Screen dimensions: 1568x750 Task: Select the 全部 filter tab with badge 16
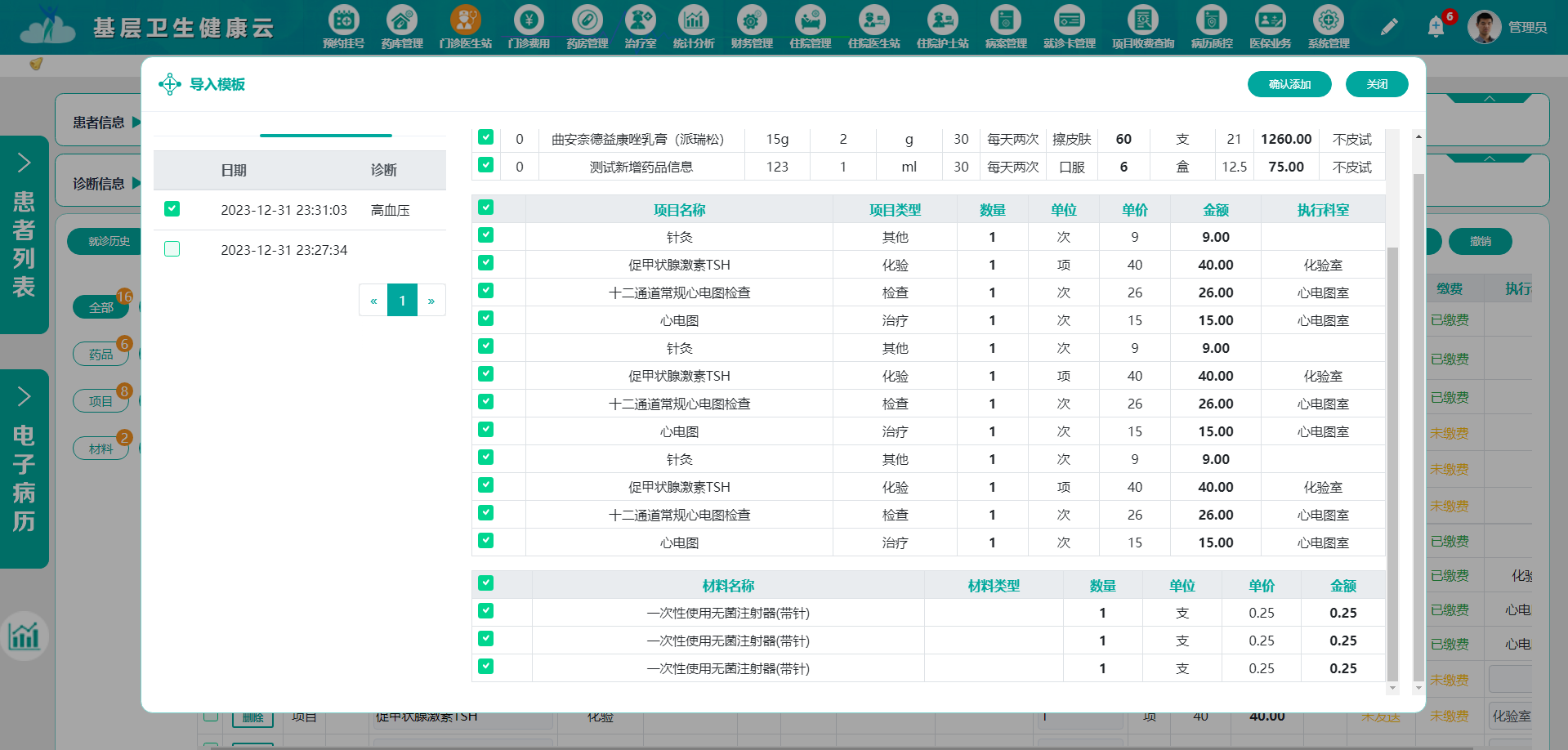pos(101,308)
